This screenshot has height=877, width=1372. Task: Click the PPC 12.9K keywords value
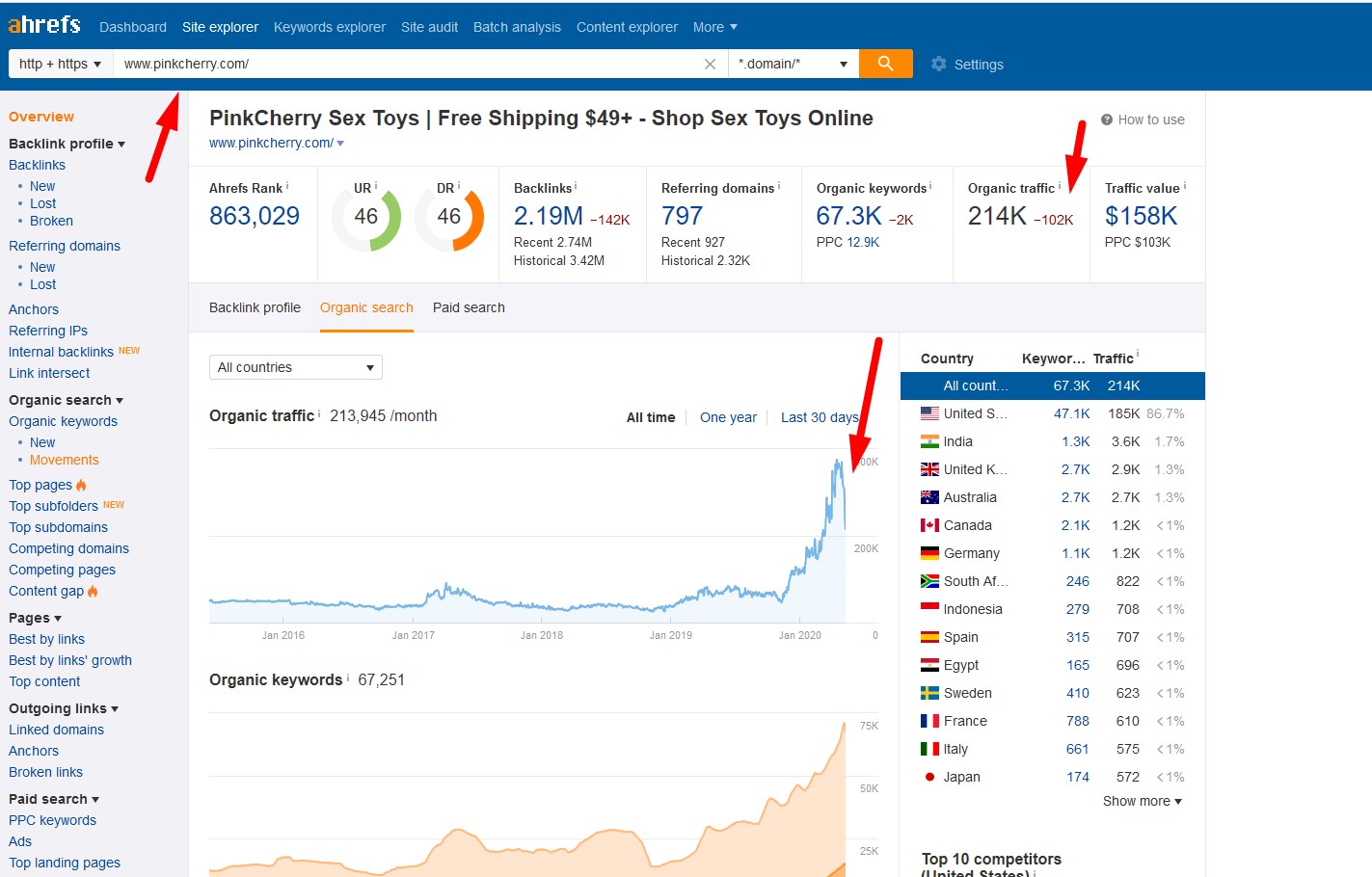[864, 242]
